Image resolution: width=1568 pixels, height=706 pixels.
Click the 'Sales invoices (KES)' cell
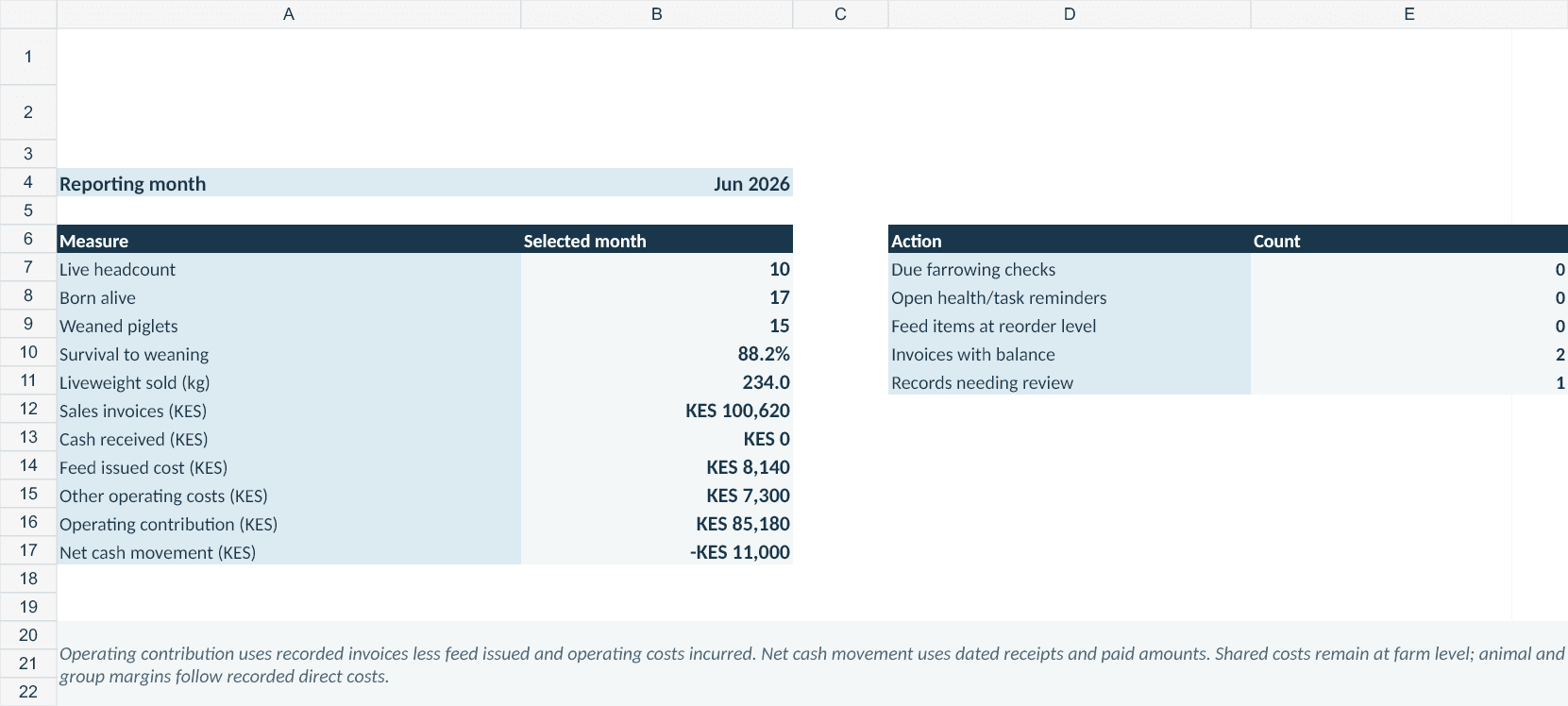tap(289, 409)
